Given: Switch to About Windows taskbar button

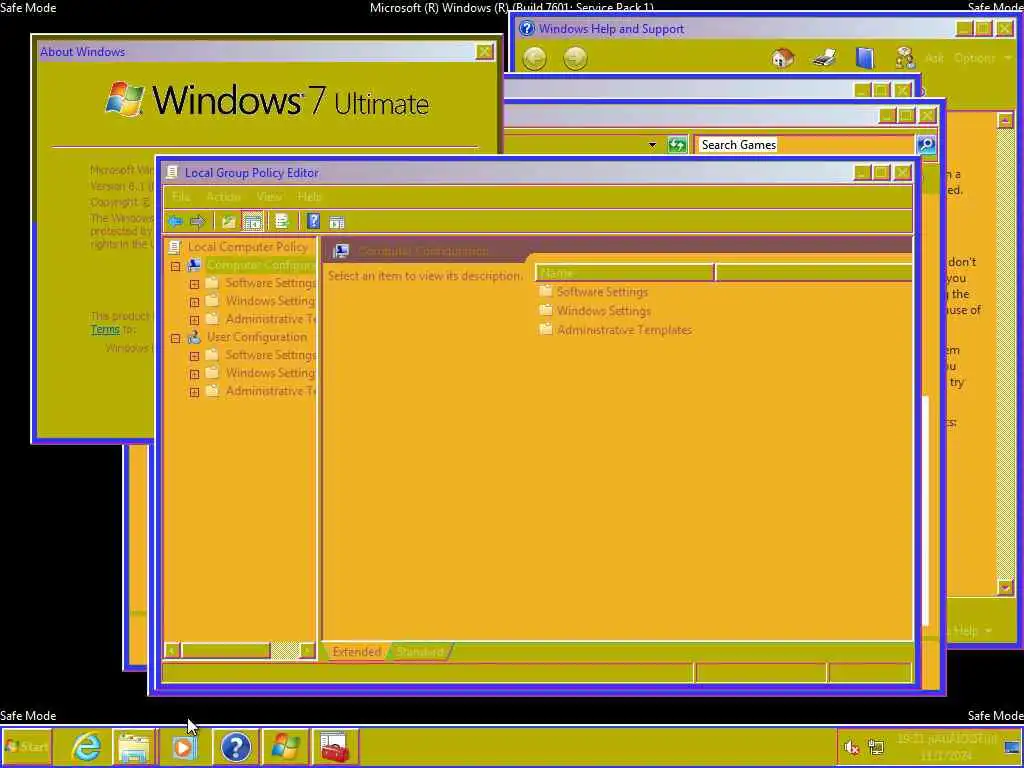Looking at the screenshot, I should click(285, 746).
